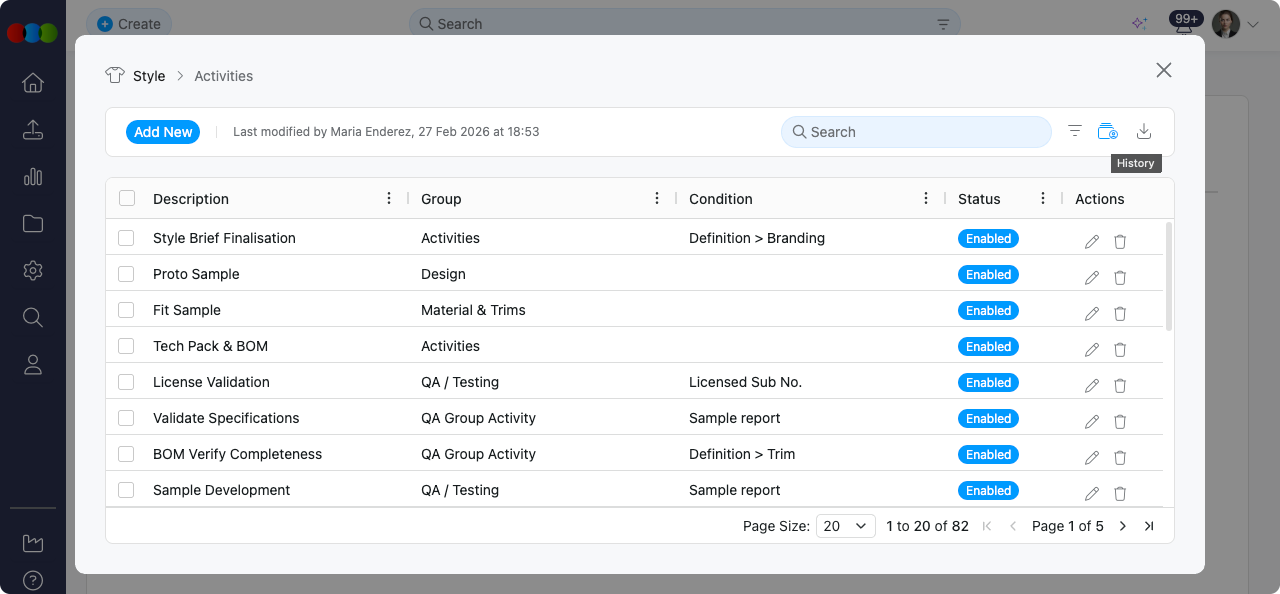Check the Tech Pack & BOM row

pyautogui.click(x=126, y=346)
